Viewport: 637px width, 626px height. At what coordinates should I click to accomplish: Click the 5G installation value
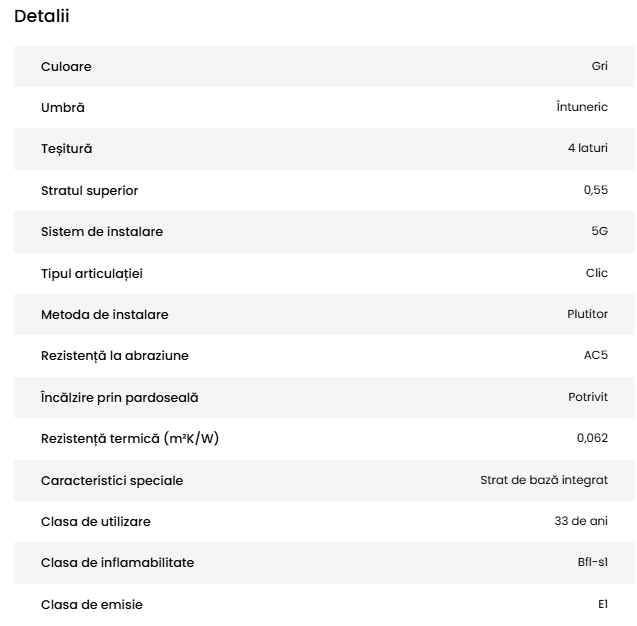(x=599, y=231)
